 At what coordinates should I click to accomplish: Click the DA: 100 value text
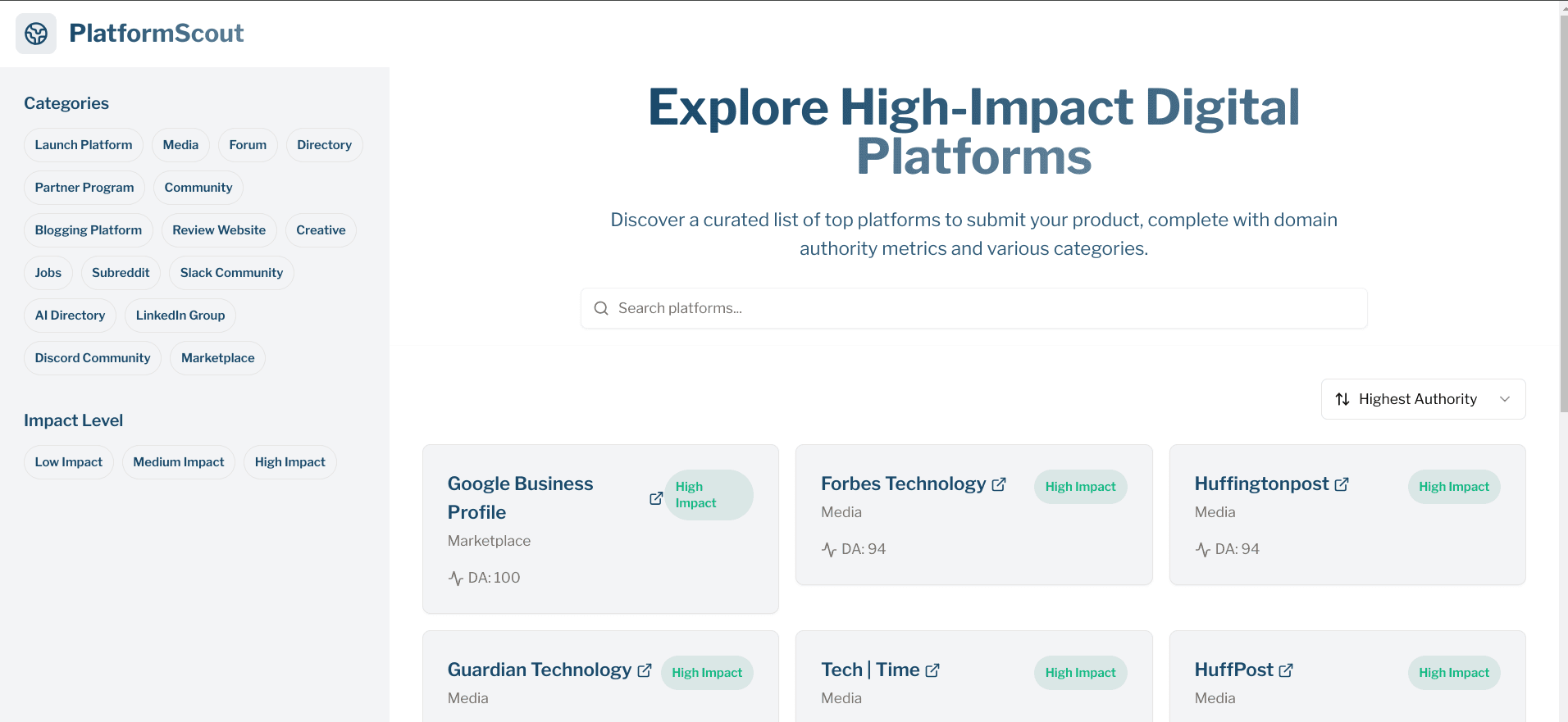click(x=494, y=578)
